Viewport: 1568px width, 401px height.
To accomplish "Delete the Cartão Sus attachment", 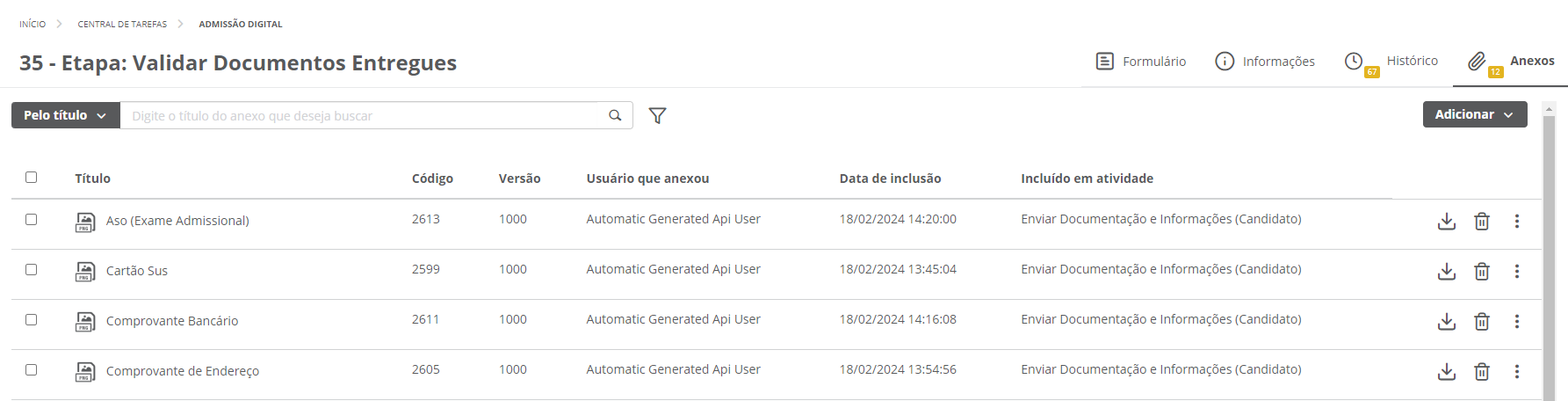I will 1481,272.
